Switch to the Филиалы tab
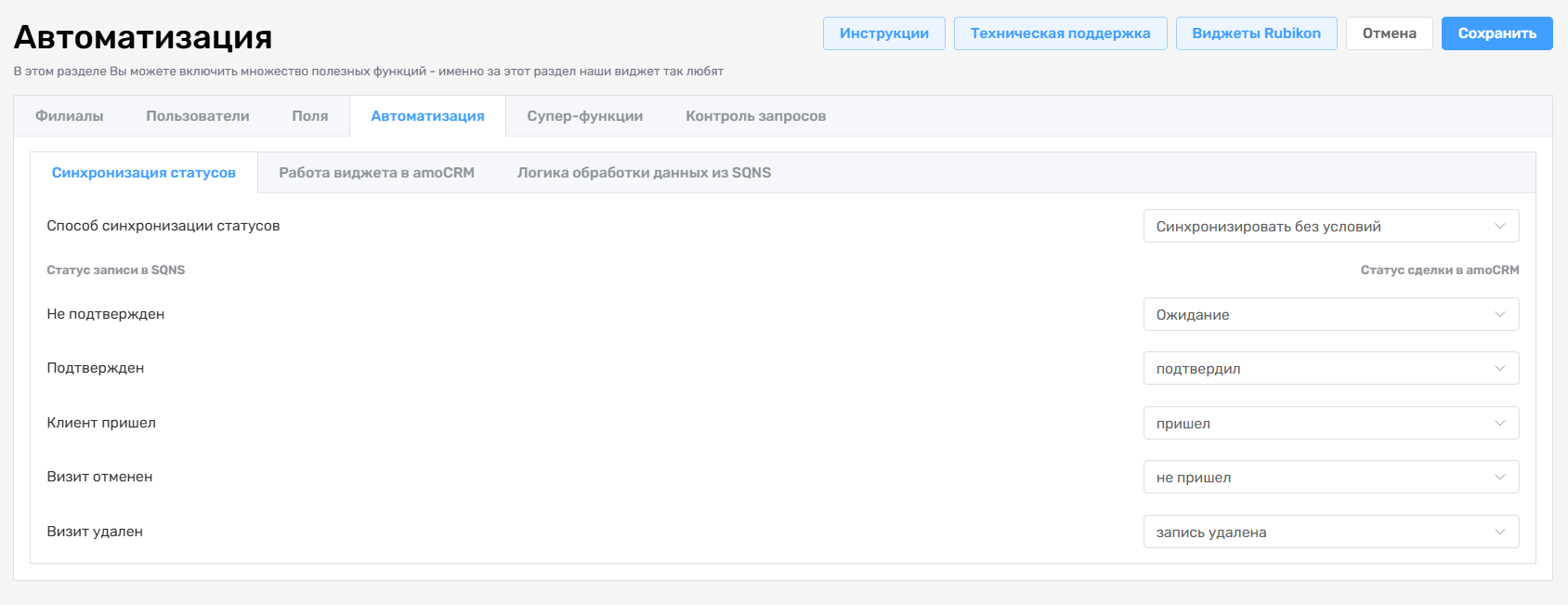Viewport: 1568px width, 605px height. [70, 116]
